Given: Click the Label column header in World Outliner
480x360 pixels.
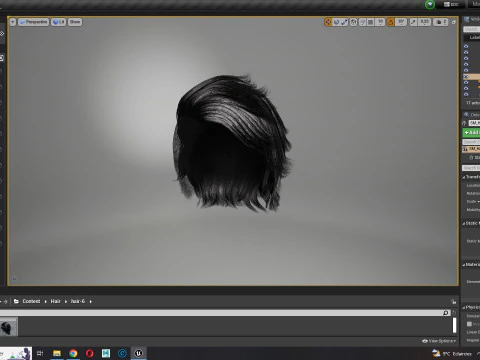Looking at the screenshot, I should (474, 38).
